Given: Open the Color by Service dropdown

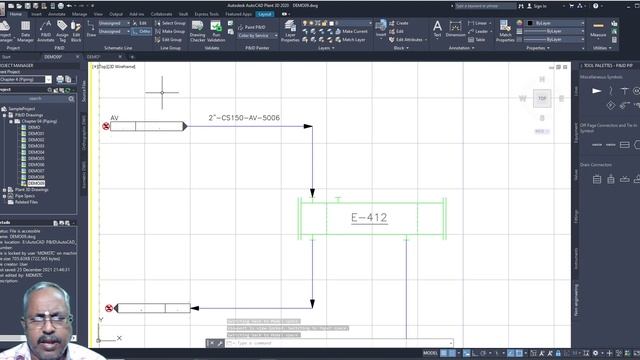Looking at the screenshot, I should [x=258, y=36].
